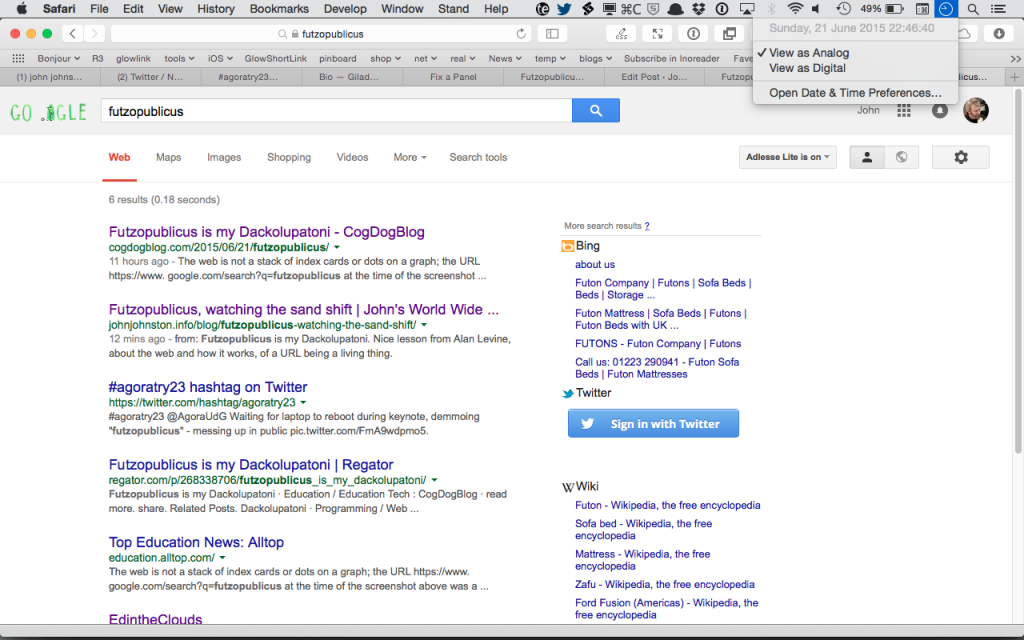The height and width of the screenshot is (640, 1024).
Task: Switch to the Images search tab
Action: (224, 157)
